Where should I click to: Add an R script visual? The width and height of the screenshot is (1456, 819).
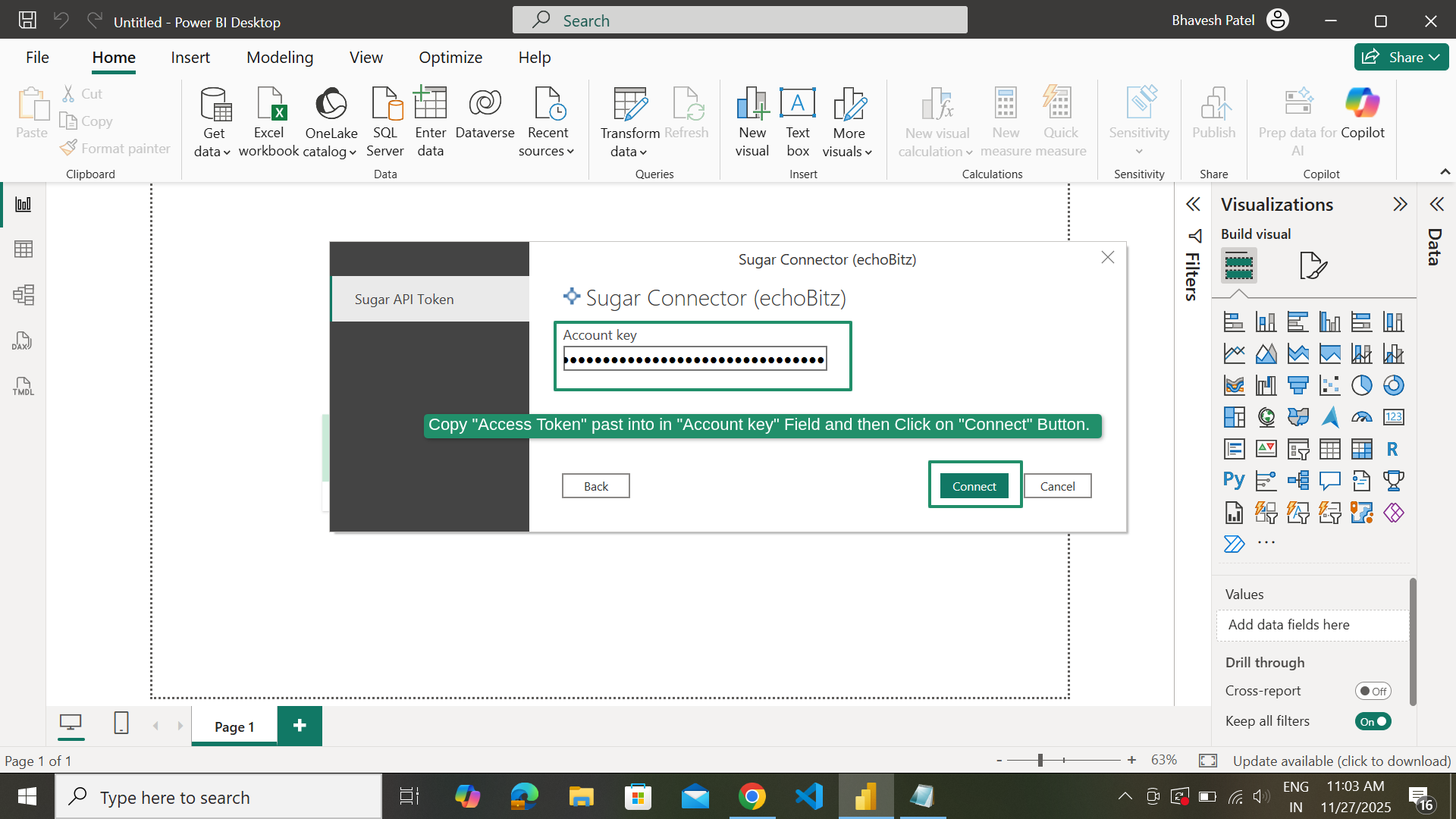pos(1394,449)
